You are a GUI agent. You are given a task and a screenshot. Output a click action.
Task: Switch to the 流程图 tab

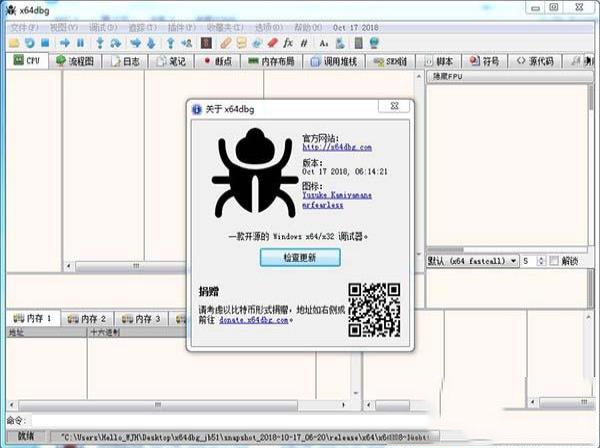75,61
